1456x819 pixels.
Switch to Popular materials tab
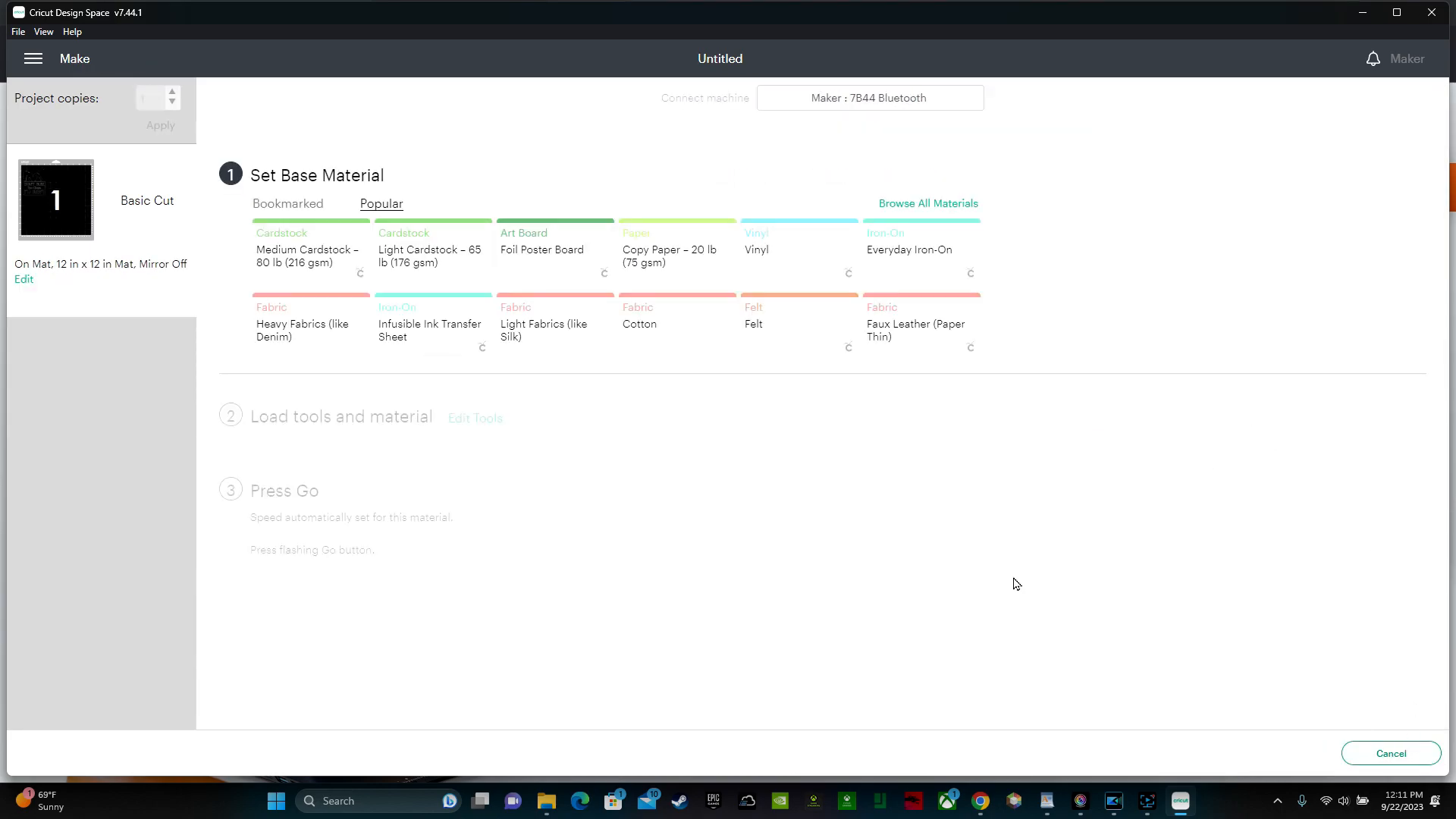click(381, 203)
